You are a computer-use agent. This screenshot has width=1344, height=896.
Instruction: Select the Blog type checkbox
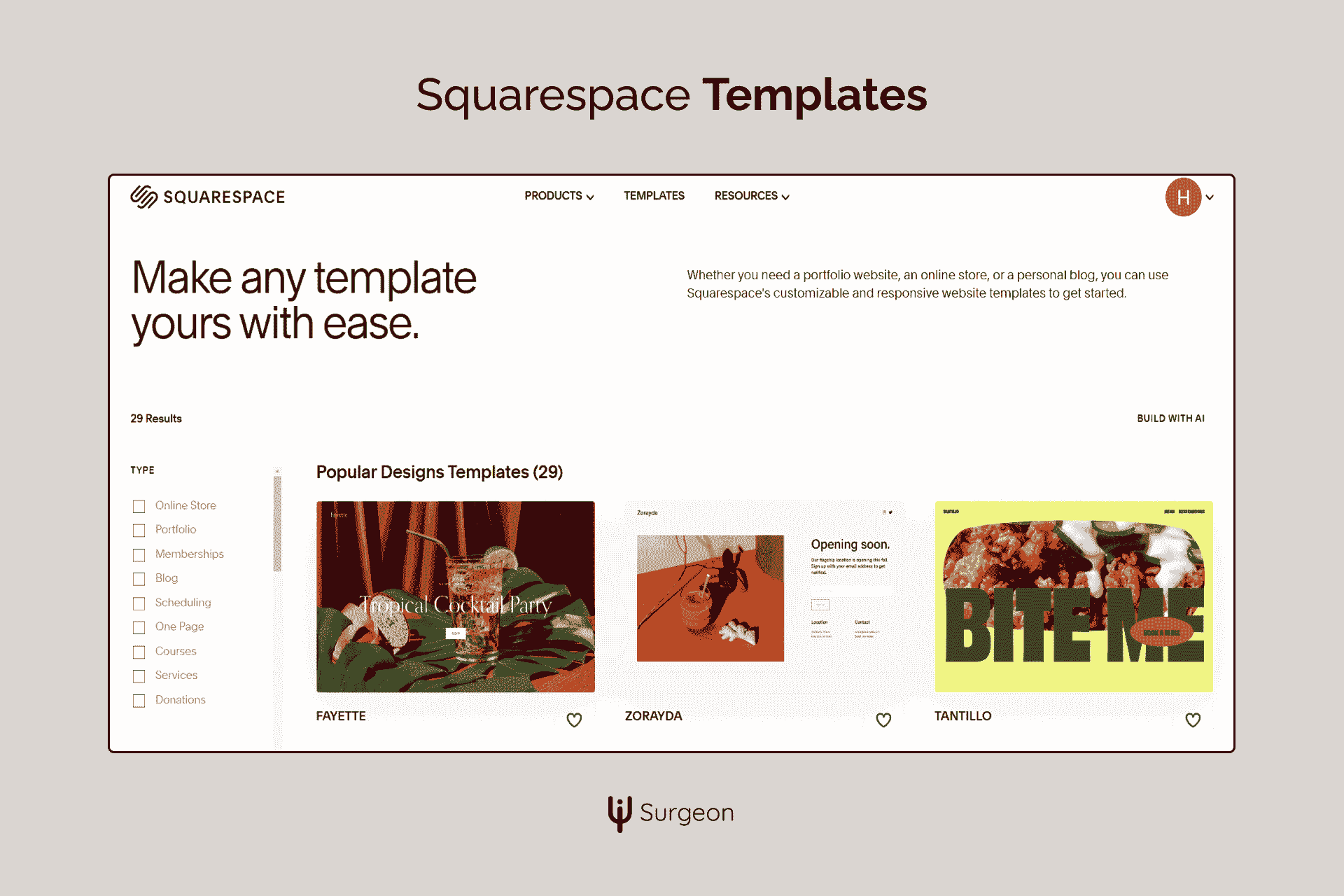tap(139, 578)
